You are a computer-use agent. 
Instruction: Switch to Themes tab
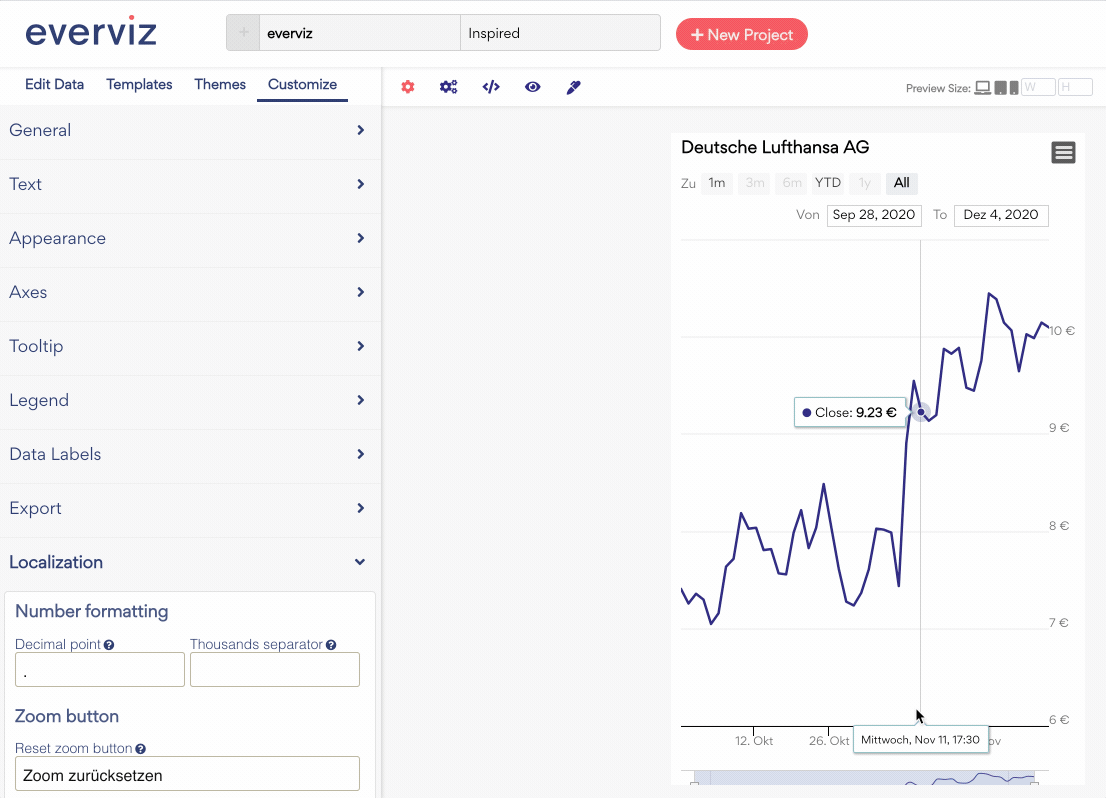[220, 84]
